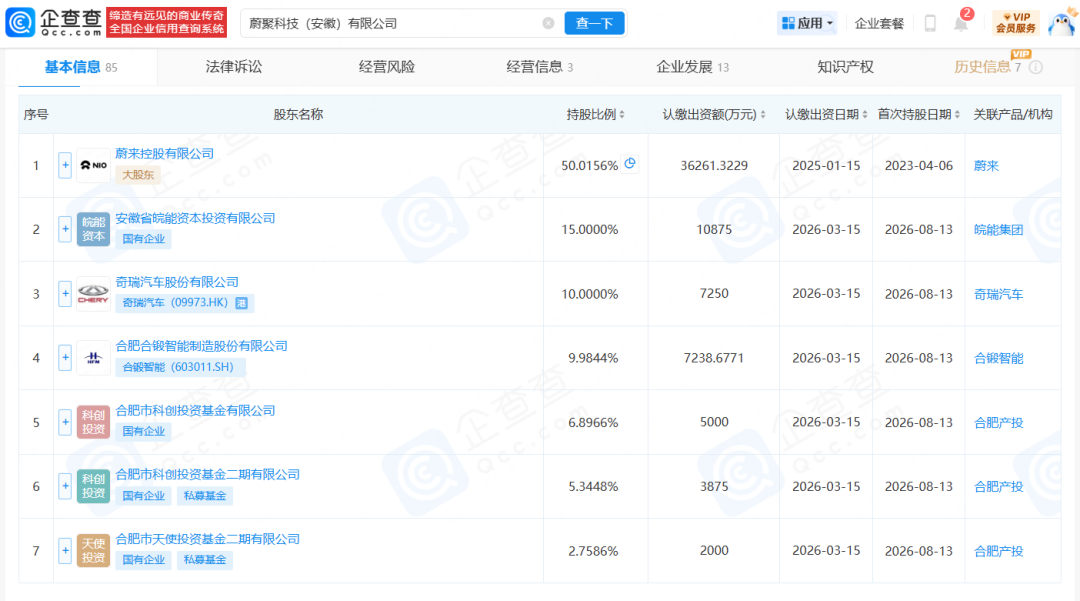Click 私募基金 tag under 天使投资基金二期
This screenshot has height=601, width=1080.
(x=205, y=560)
